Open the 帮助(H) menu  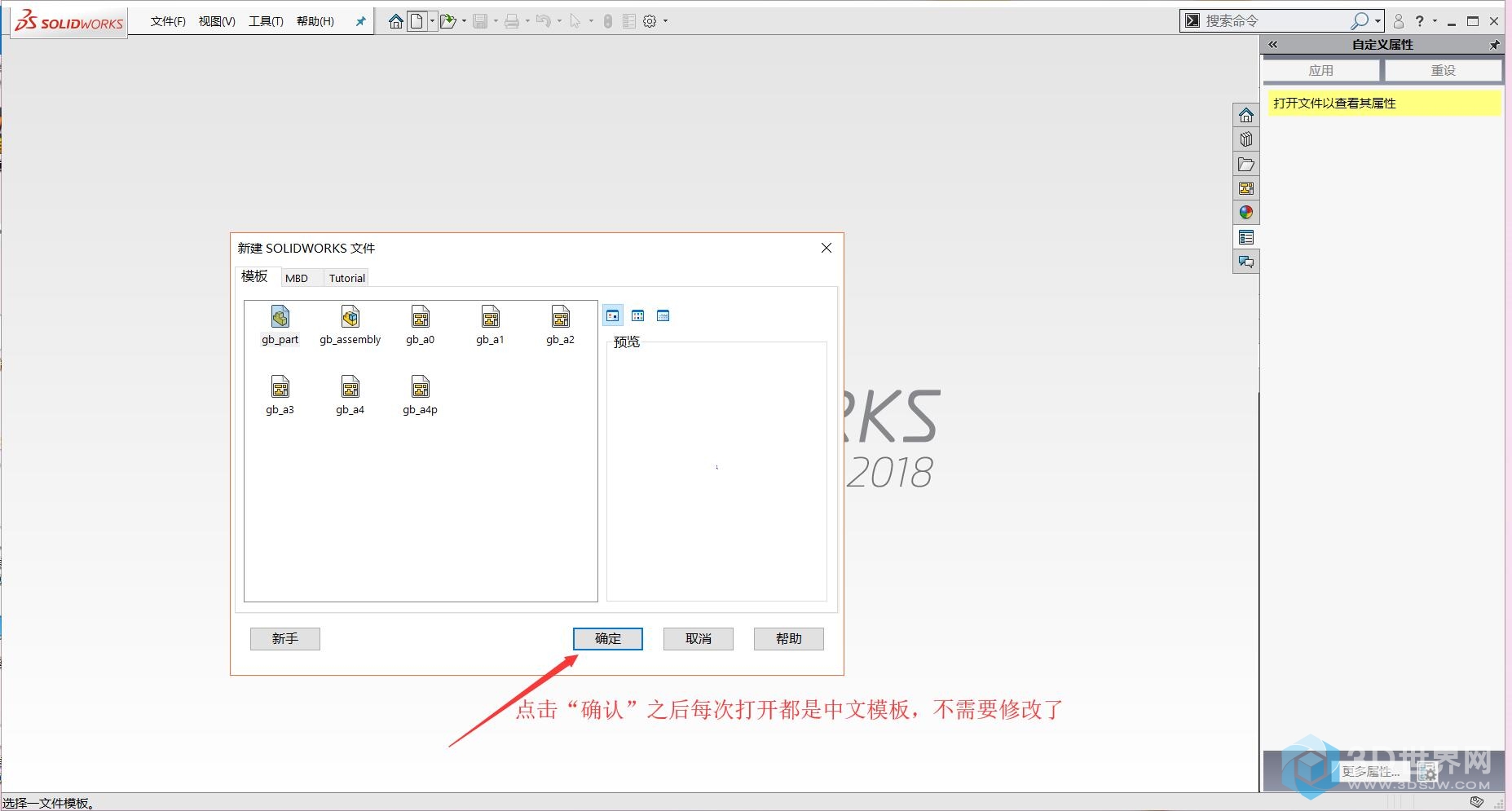315,21
